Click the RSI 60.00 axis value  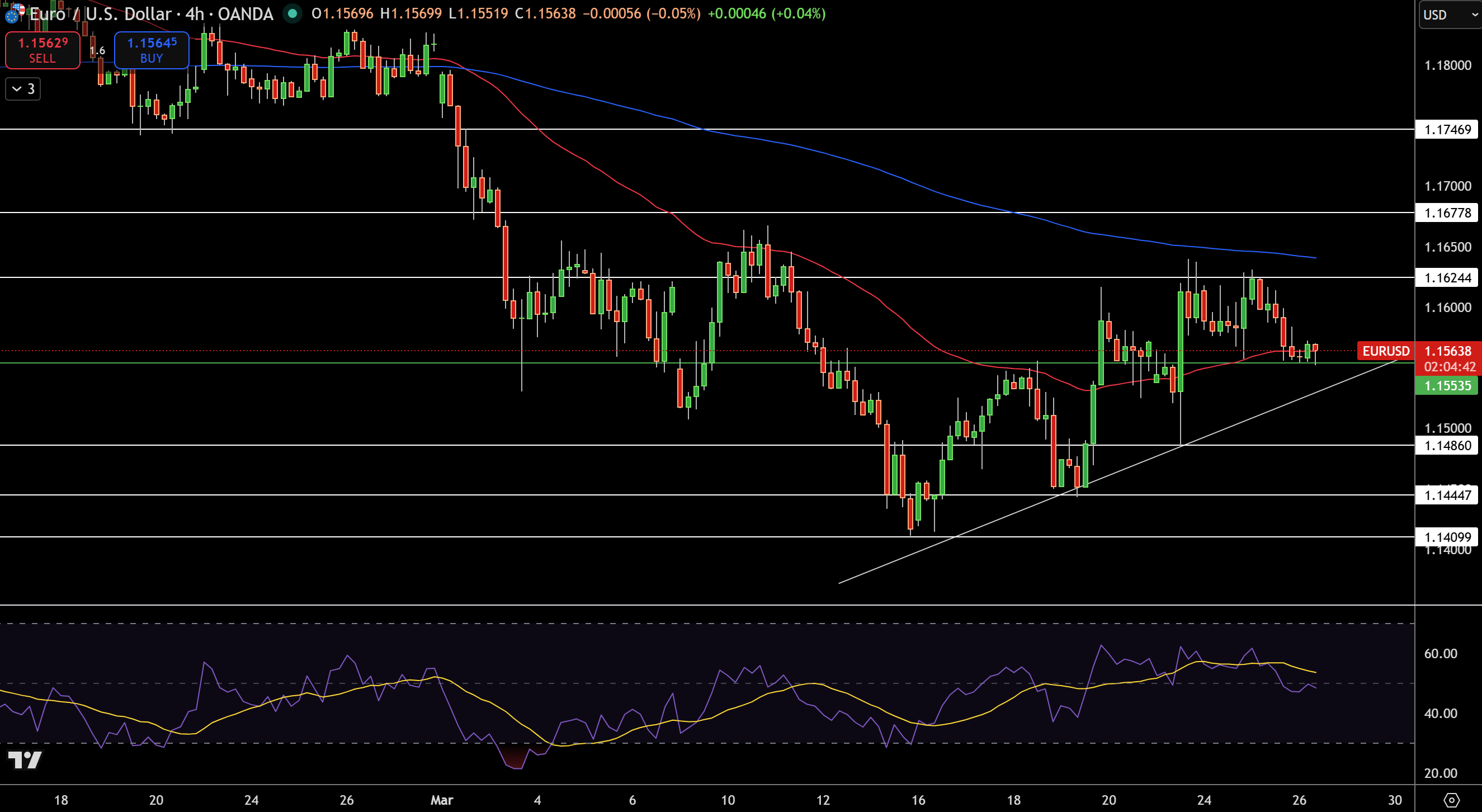tap(1441, 654)
